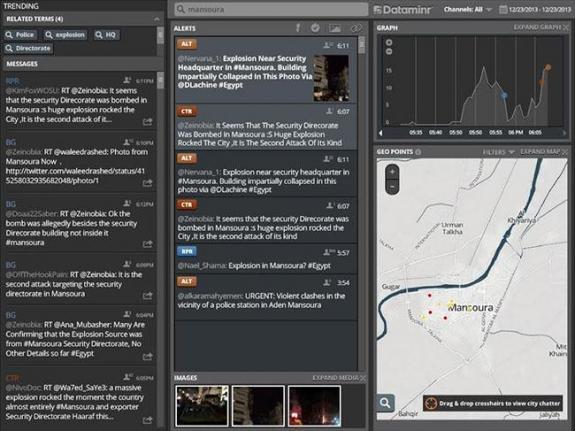Viewport: 575px width, 431px height.
Task: Select the orange peak point on the graph
Action: 548,67
